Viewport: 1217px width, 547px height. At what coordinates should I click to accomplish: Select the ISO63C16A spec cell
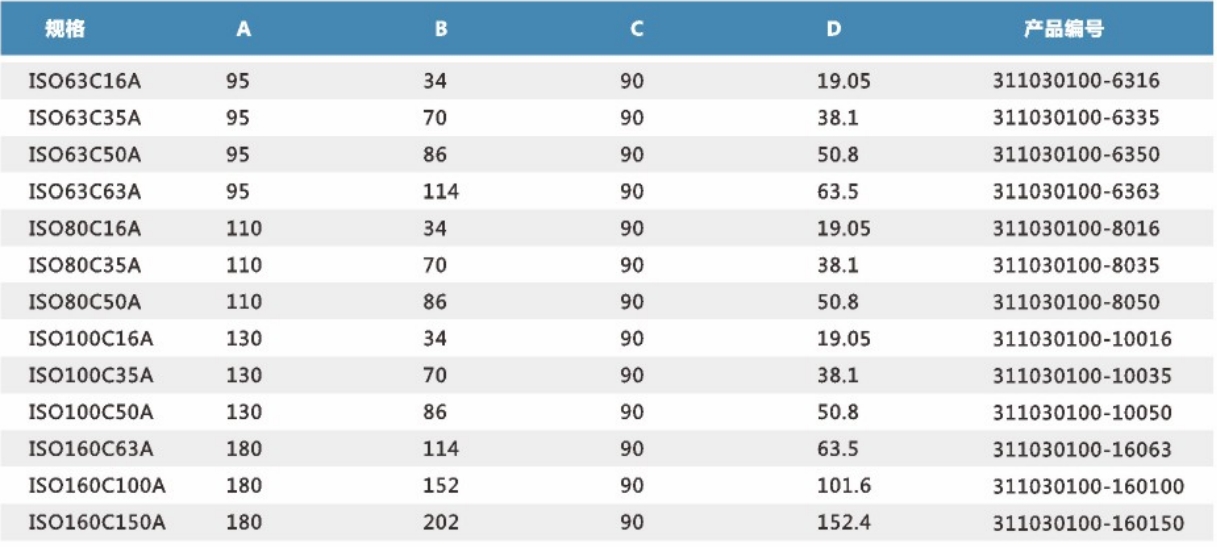click(x=85, y=81)
